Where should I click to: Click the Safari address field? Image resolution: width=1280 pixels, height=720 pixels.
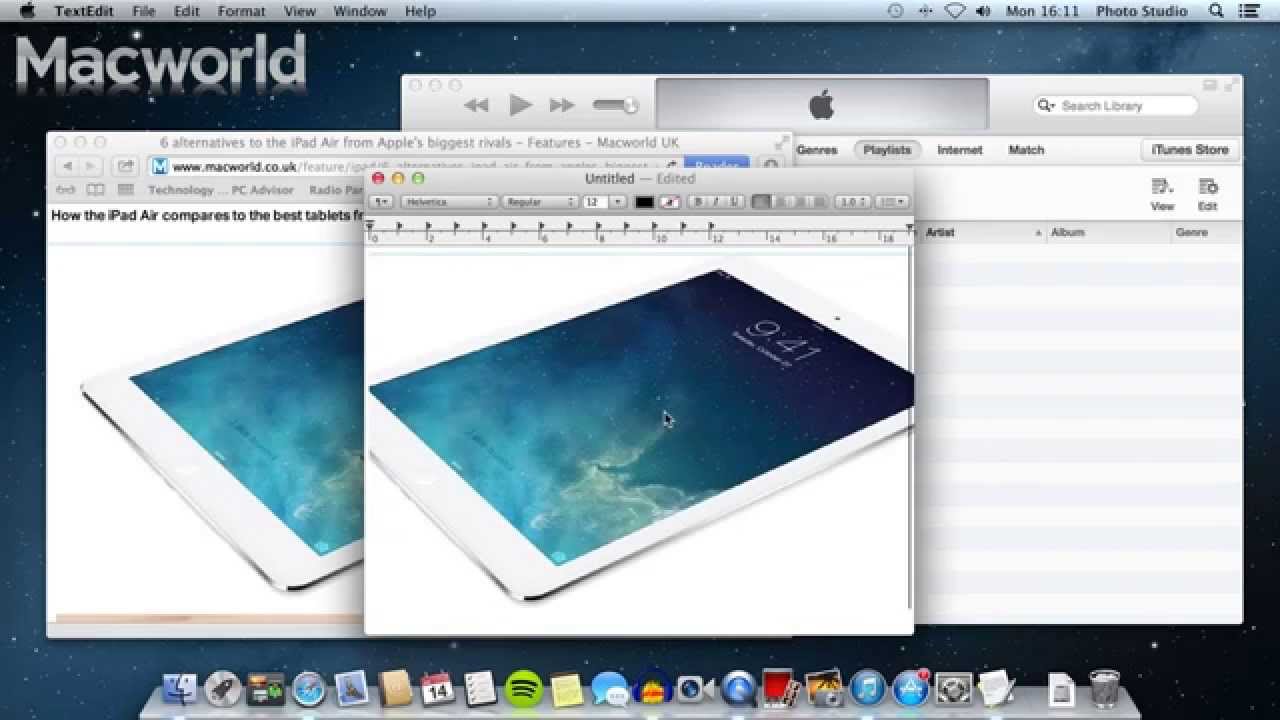[x=415, y=167]
